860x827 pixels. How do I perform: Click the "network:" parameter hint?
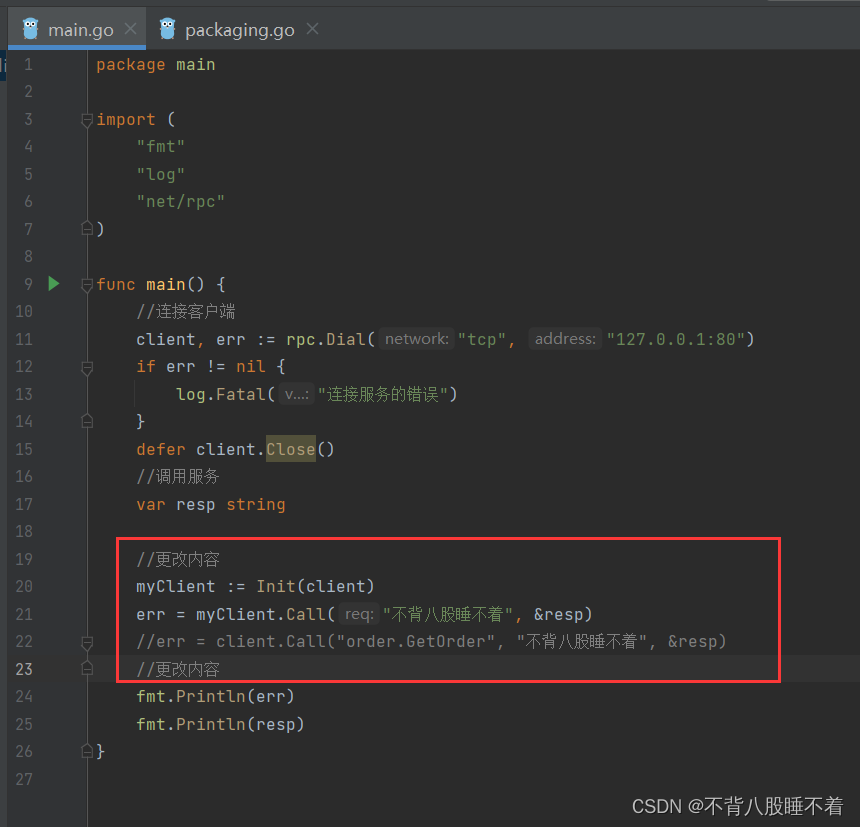point(416,339)
